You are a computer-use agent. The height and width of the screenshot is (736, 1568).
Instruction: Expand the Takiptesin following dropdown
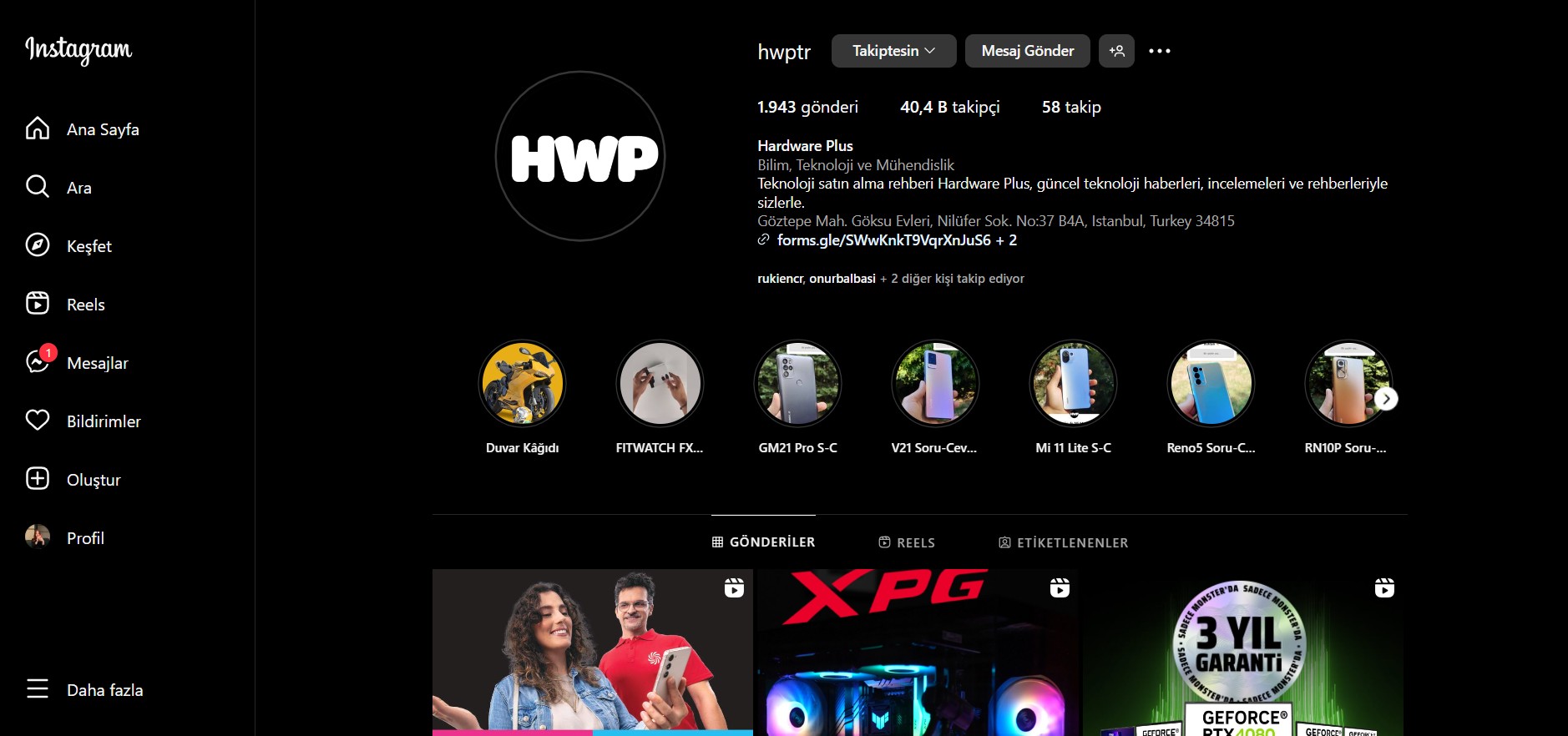893,51
